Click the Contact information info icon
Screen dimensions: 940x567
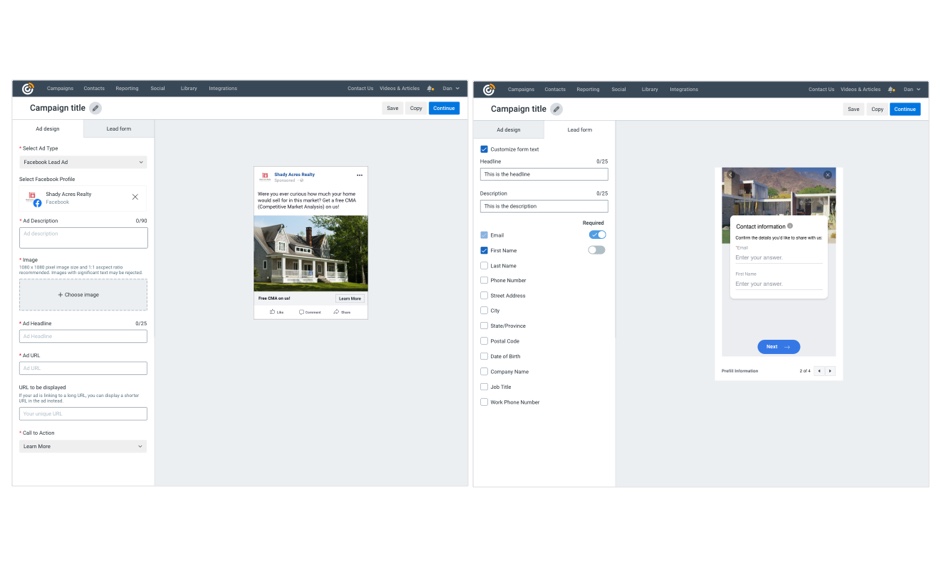(x=790, y=226)
